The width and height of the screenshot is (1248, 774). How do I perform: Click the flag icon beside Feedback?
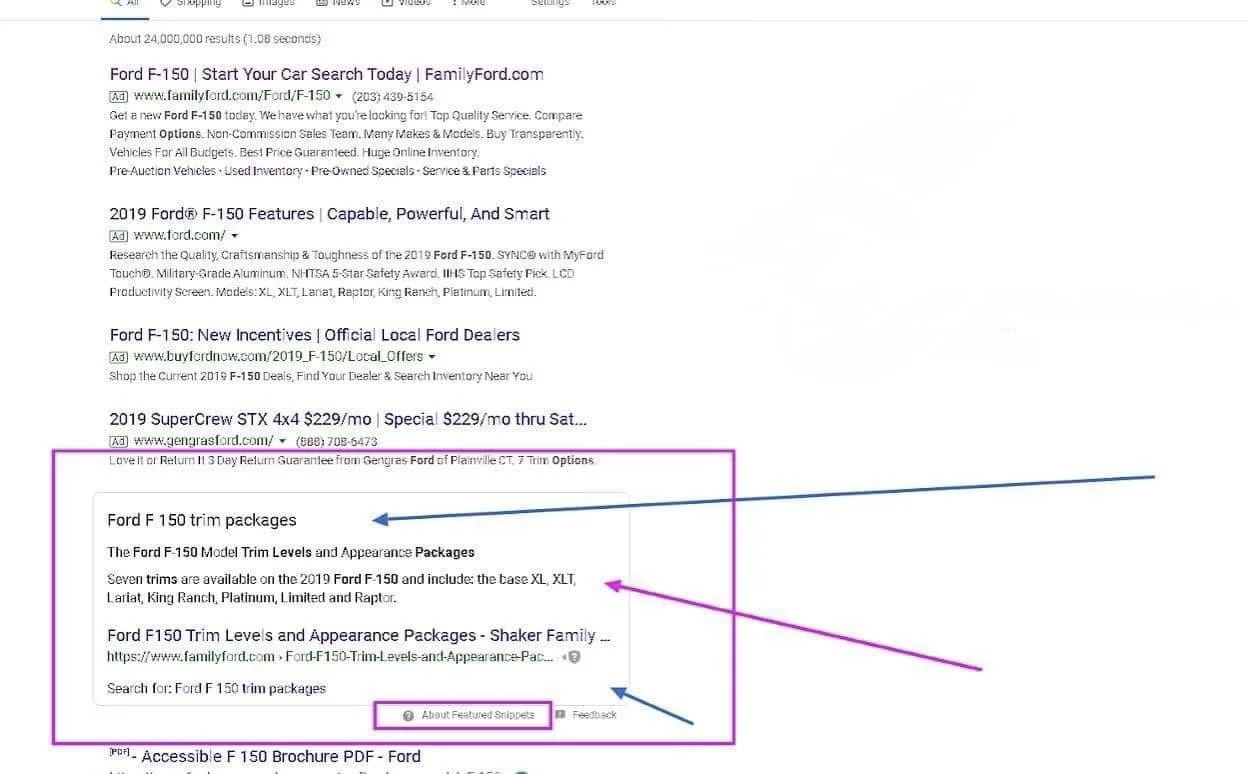560,715
